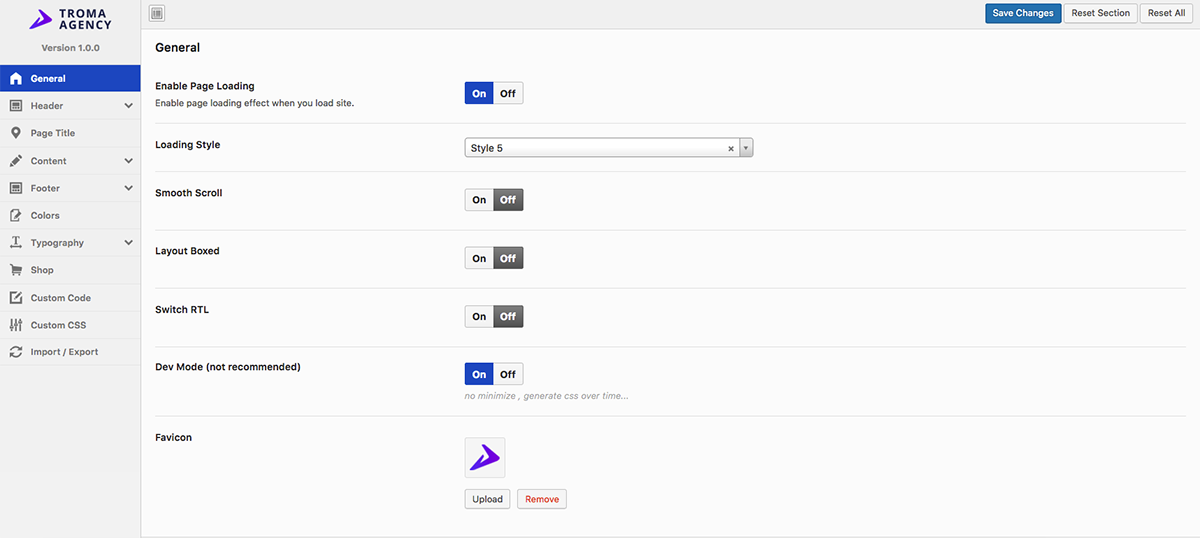The height and width of the screenshot is (538, 1200).
Task: Expand the Footer submenu chevron
Action: 128,188
